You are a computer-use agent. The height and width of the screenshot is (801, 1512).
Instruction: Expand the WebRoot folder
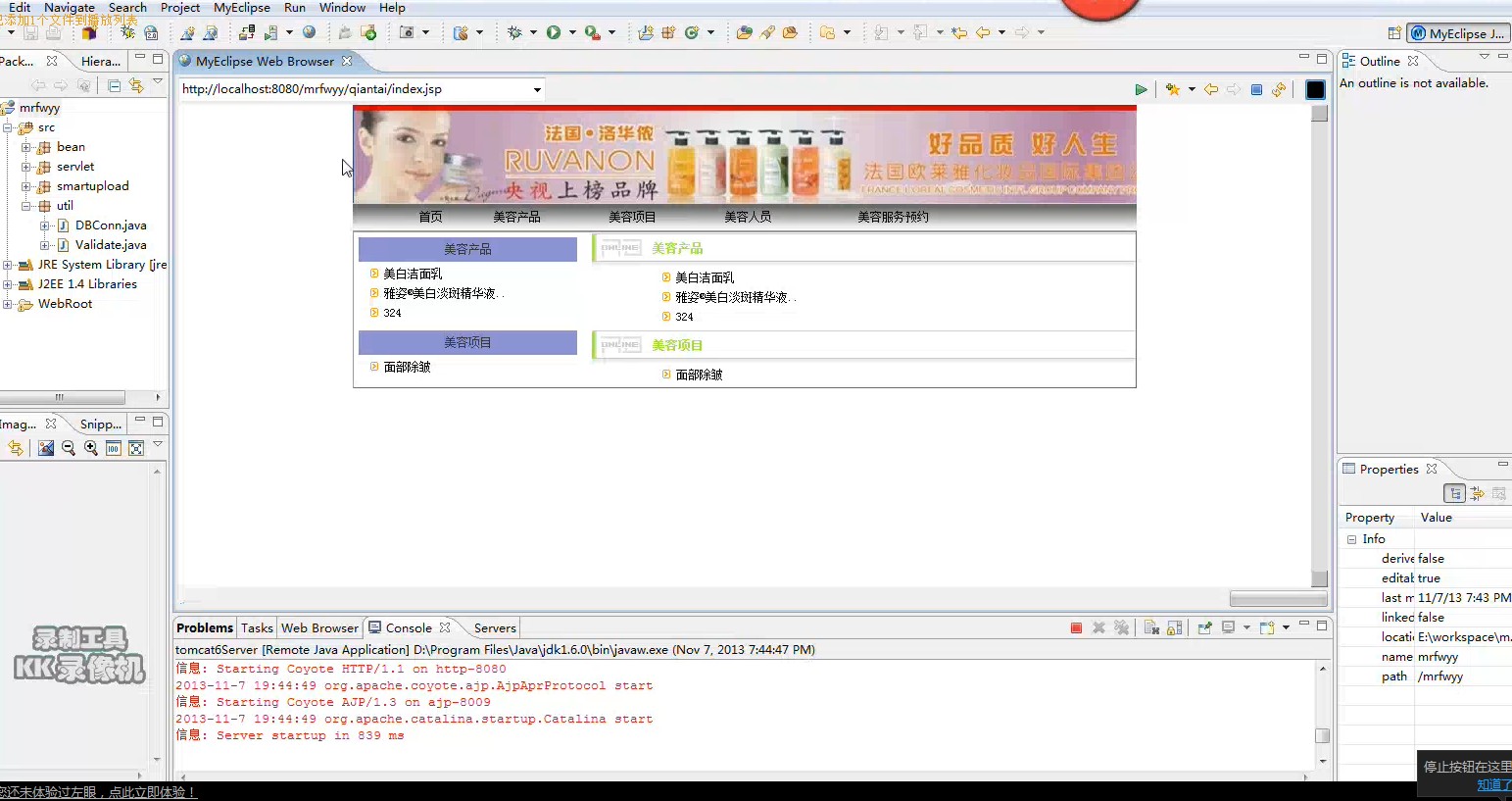click(x=8, y=304)
